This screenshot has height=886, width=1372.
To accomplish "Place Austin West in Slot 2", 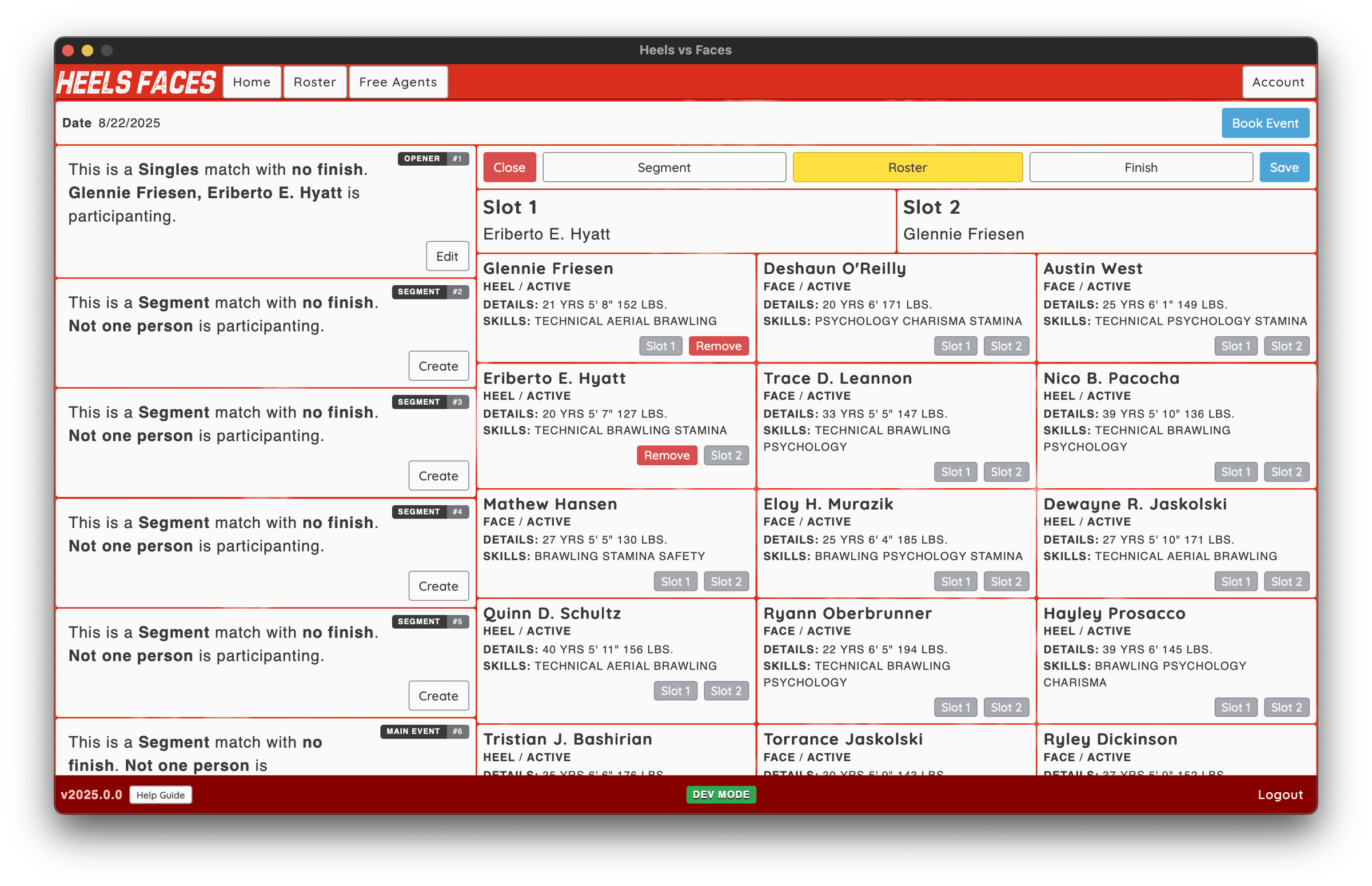I will [1286, 346].
